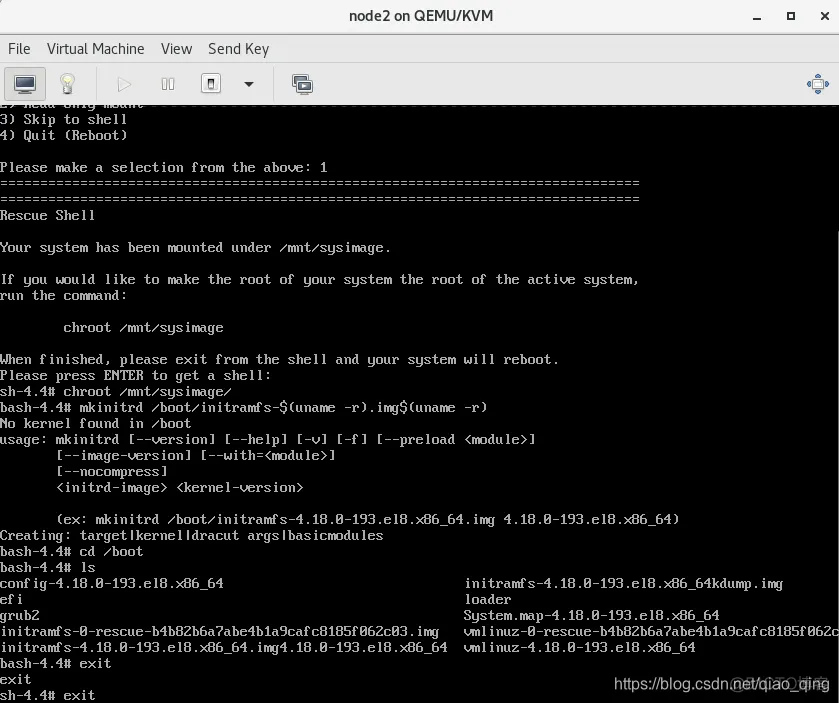This screenshot has height=703, width=839.
Task: Click the last 'sh-4.4# exit' prompt line
Action: coord(48,695)
